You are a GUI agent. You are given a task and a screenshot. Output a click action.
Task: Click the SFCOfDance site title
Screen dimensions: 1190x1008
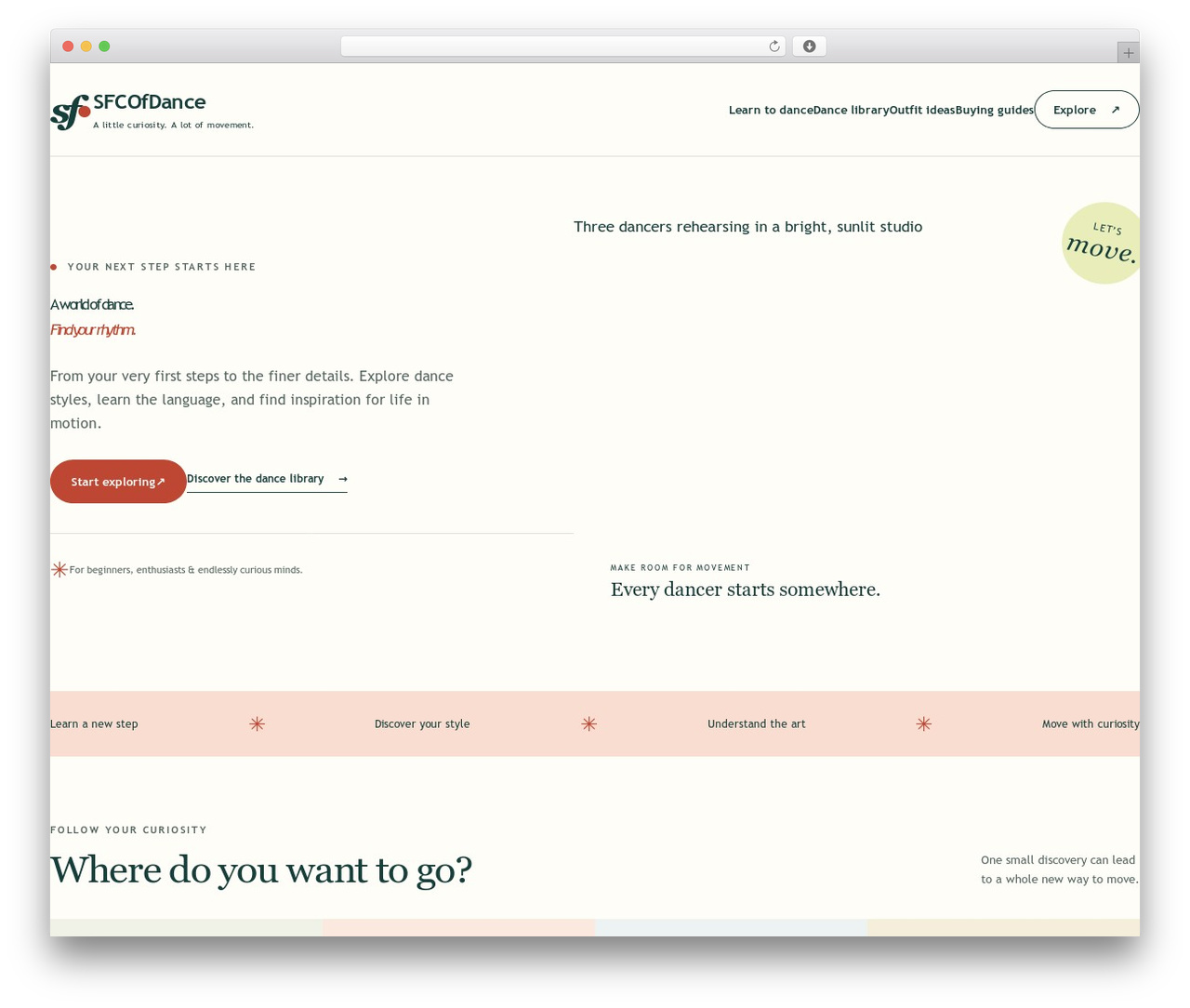pos(150,101)
